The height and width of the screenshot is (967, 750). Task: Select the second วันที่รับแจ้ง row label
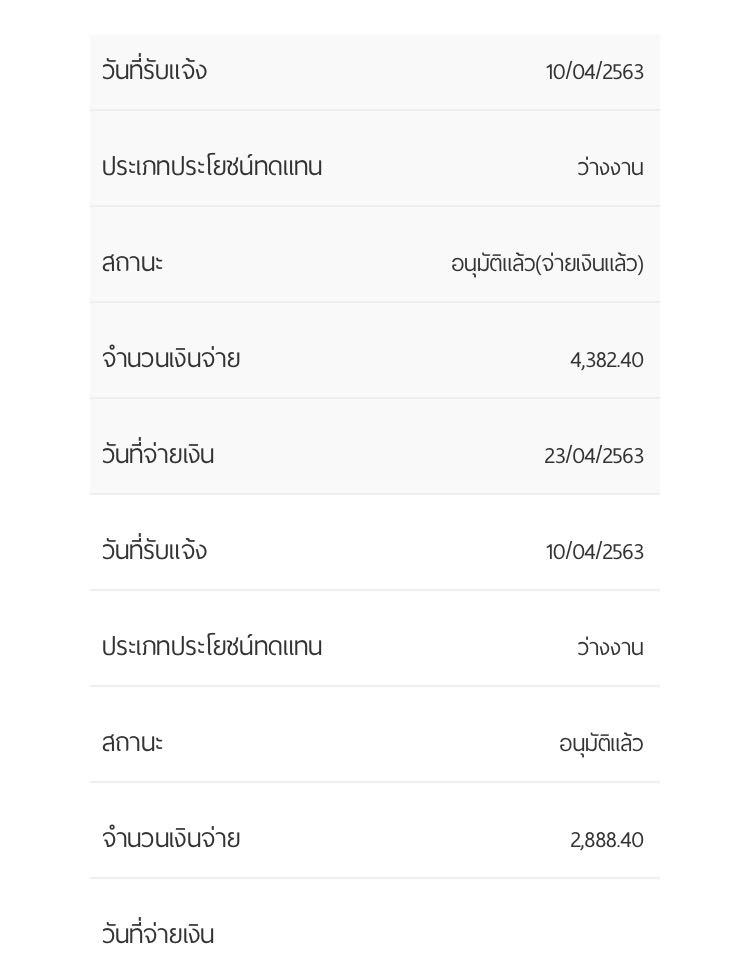pyautogui.click(x=154, y=550)
